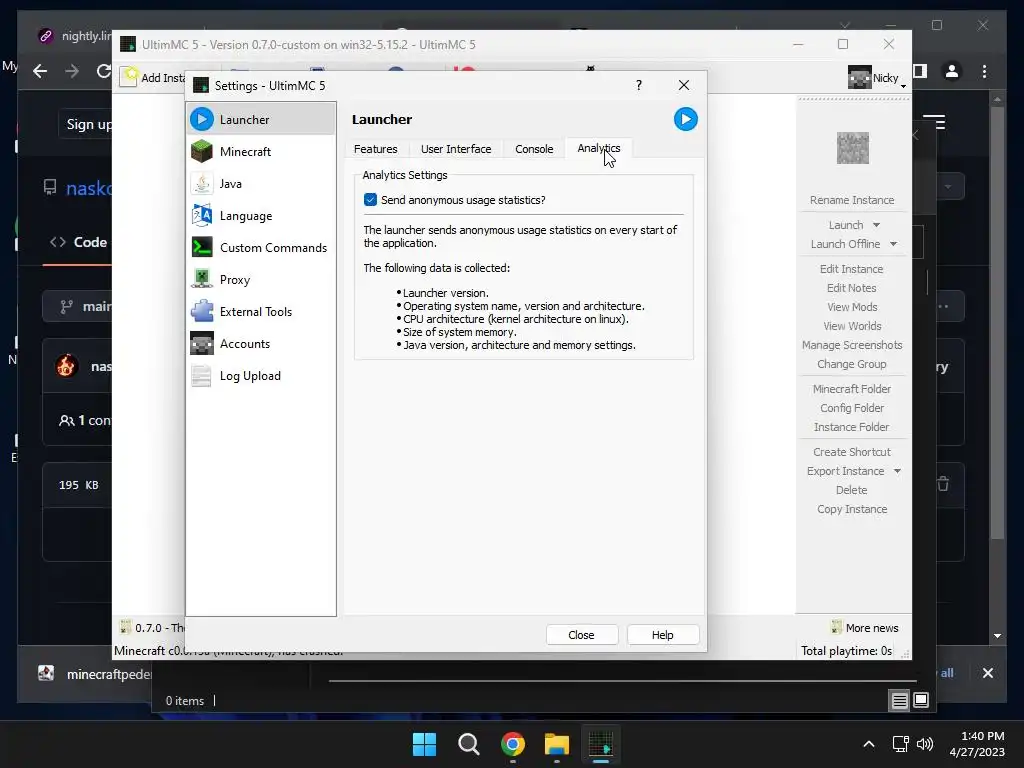Open Windows Start menu
The width and height of the screenshot is (1024, 768).
click(x=424, y=744)
